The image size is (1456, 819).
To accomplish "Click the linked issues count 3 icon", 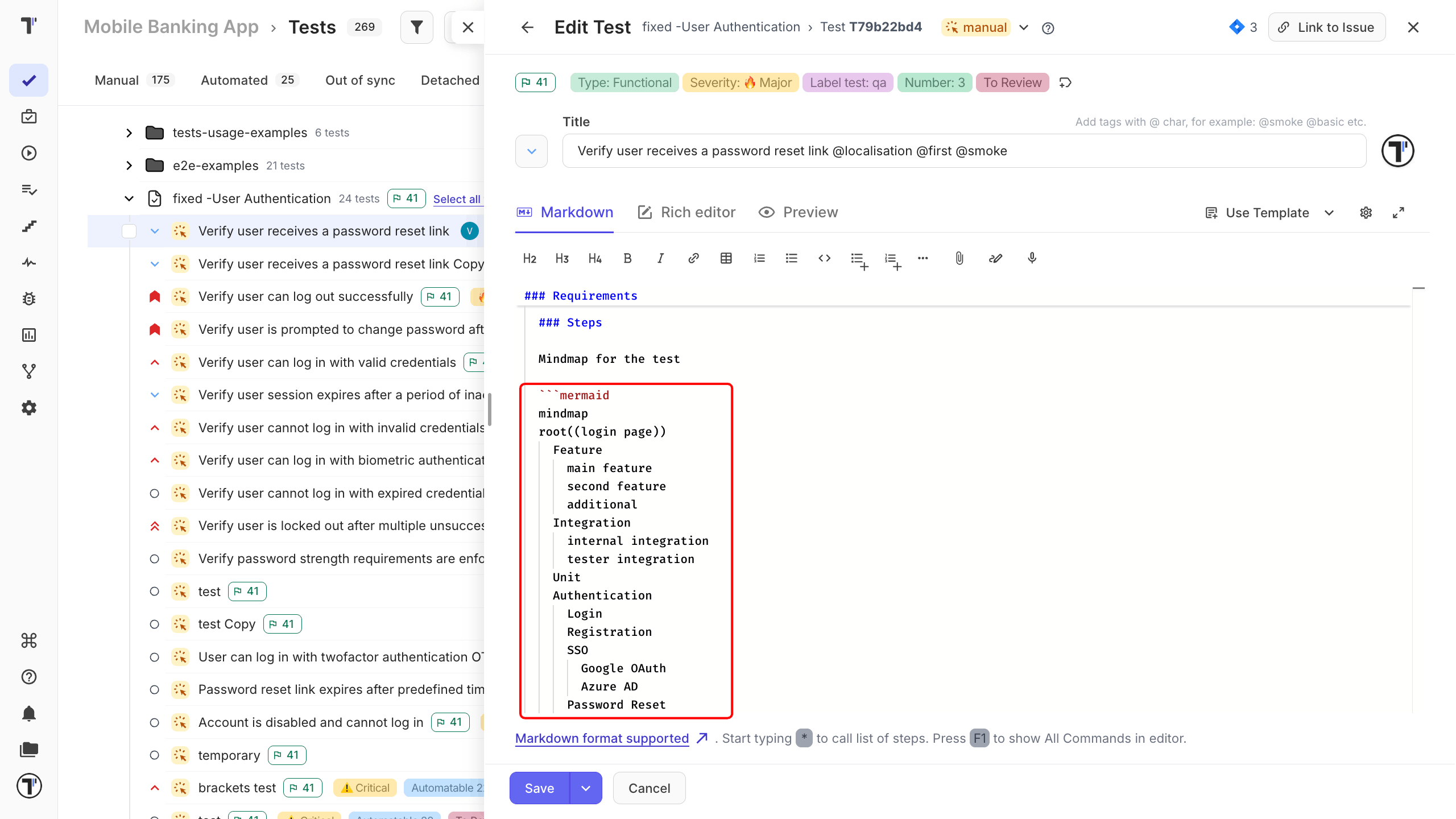I will [x=1243, y=27].
